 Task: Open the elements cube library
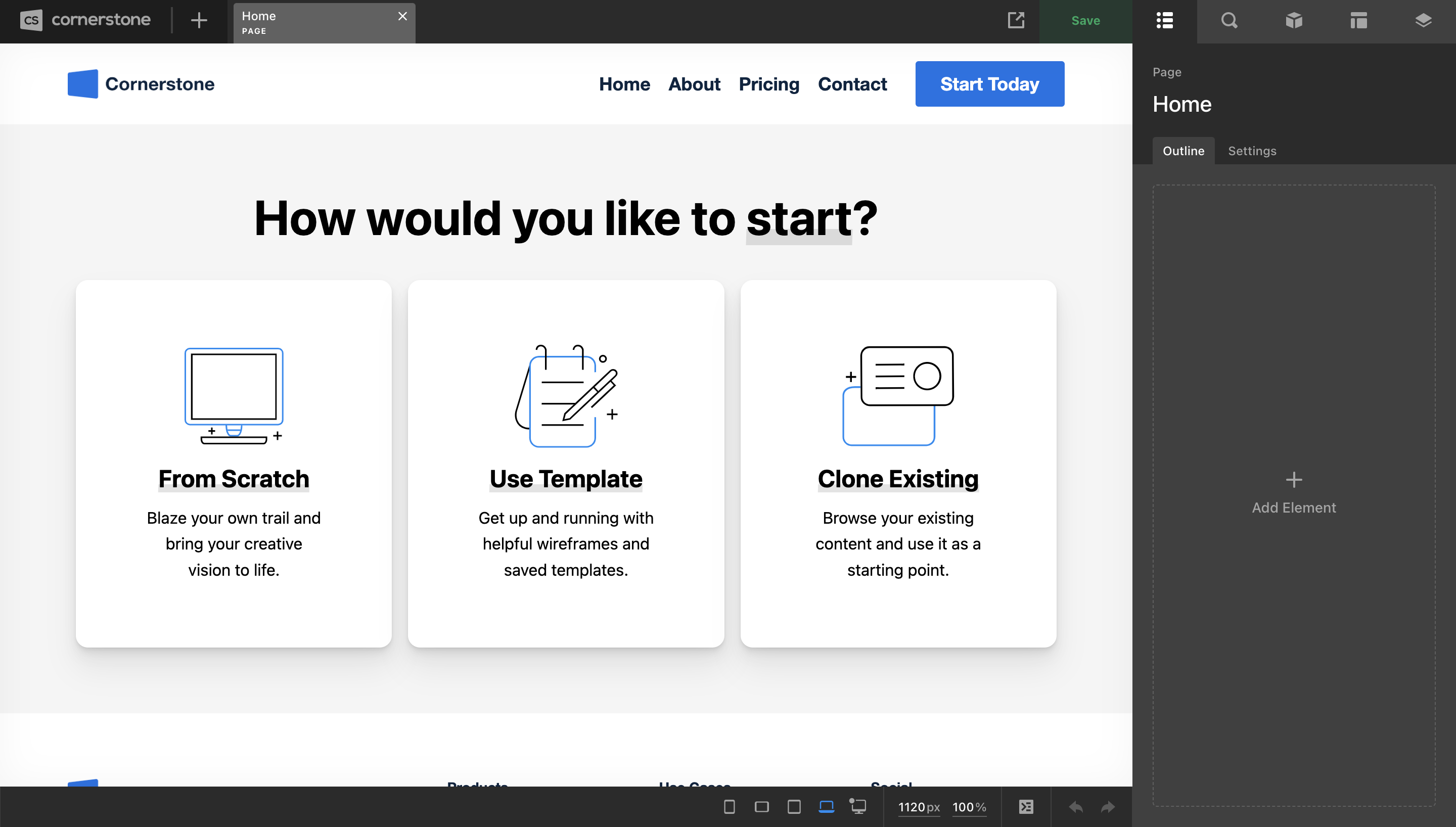[x=1294, y=21]
